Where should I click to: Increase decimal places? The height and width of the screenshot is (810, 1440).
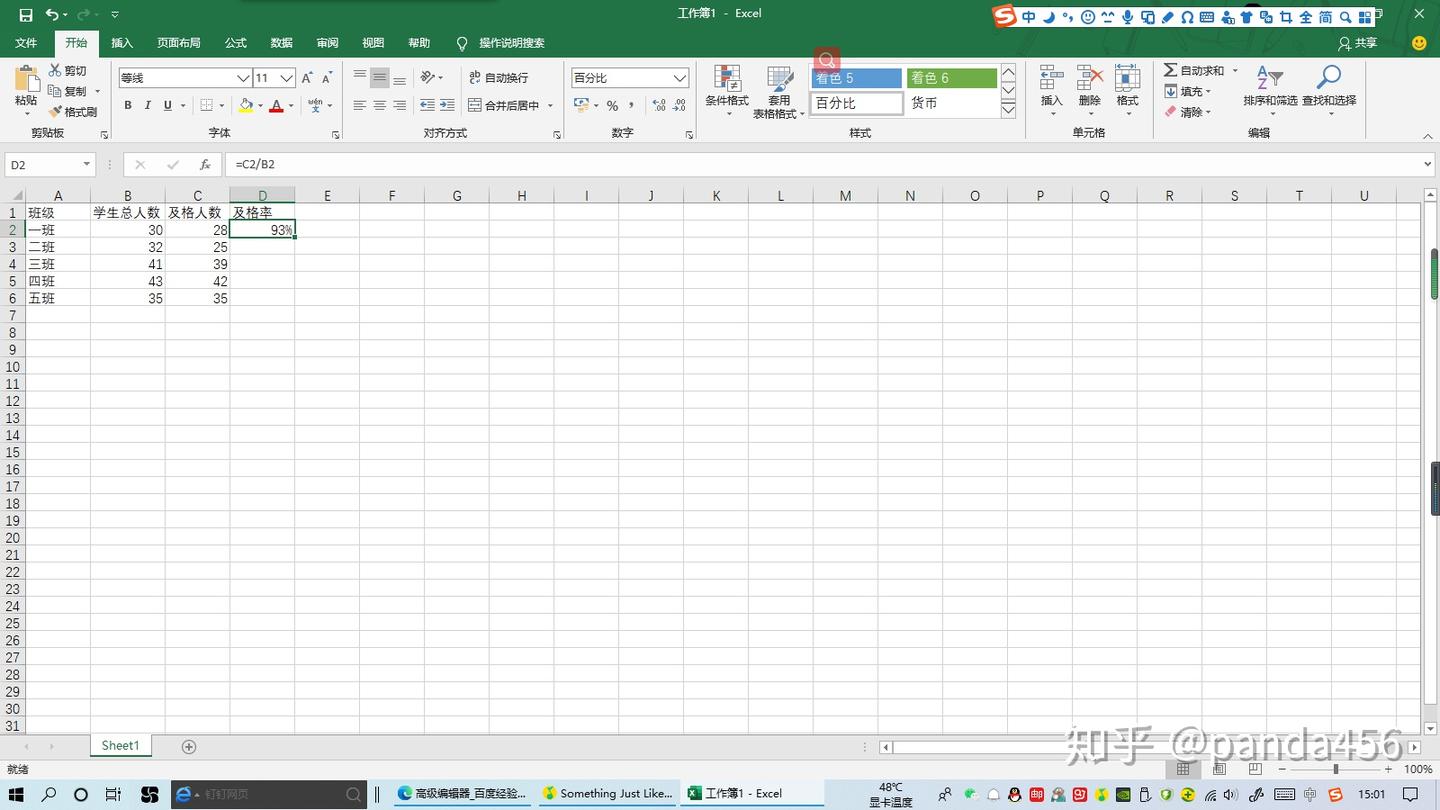[659, 105]
